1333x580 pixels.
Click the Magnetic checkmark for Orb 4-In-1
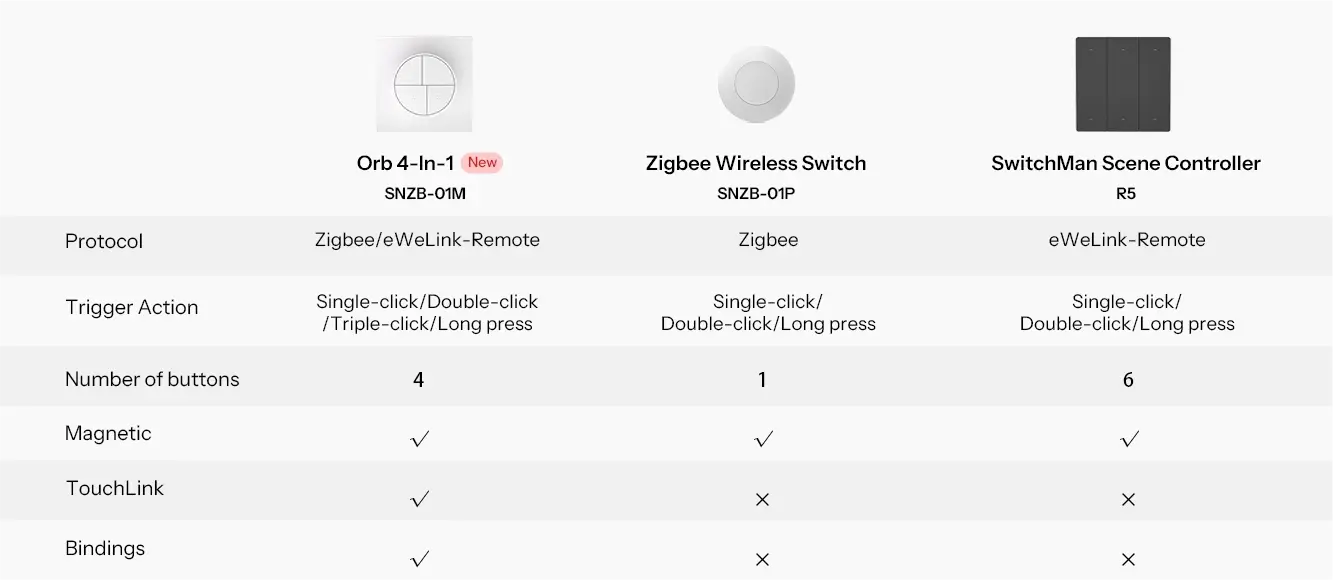click(x=420, y=439)
